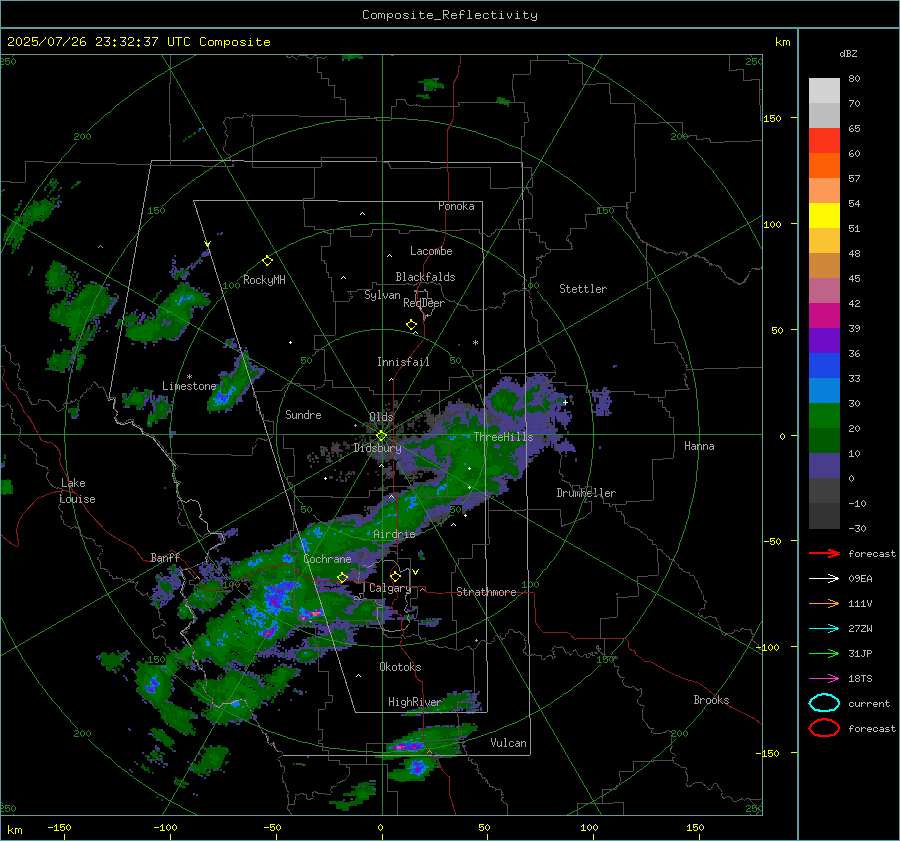This screenshot has height=841, width=900.
Task: Click the yellow diamond marker above Calgary
Action: [x=395, y=576]
